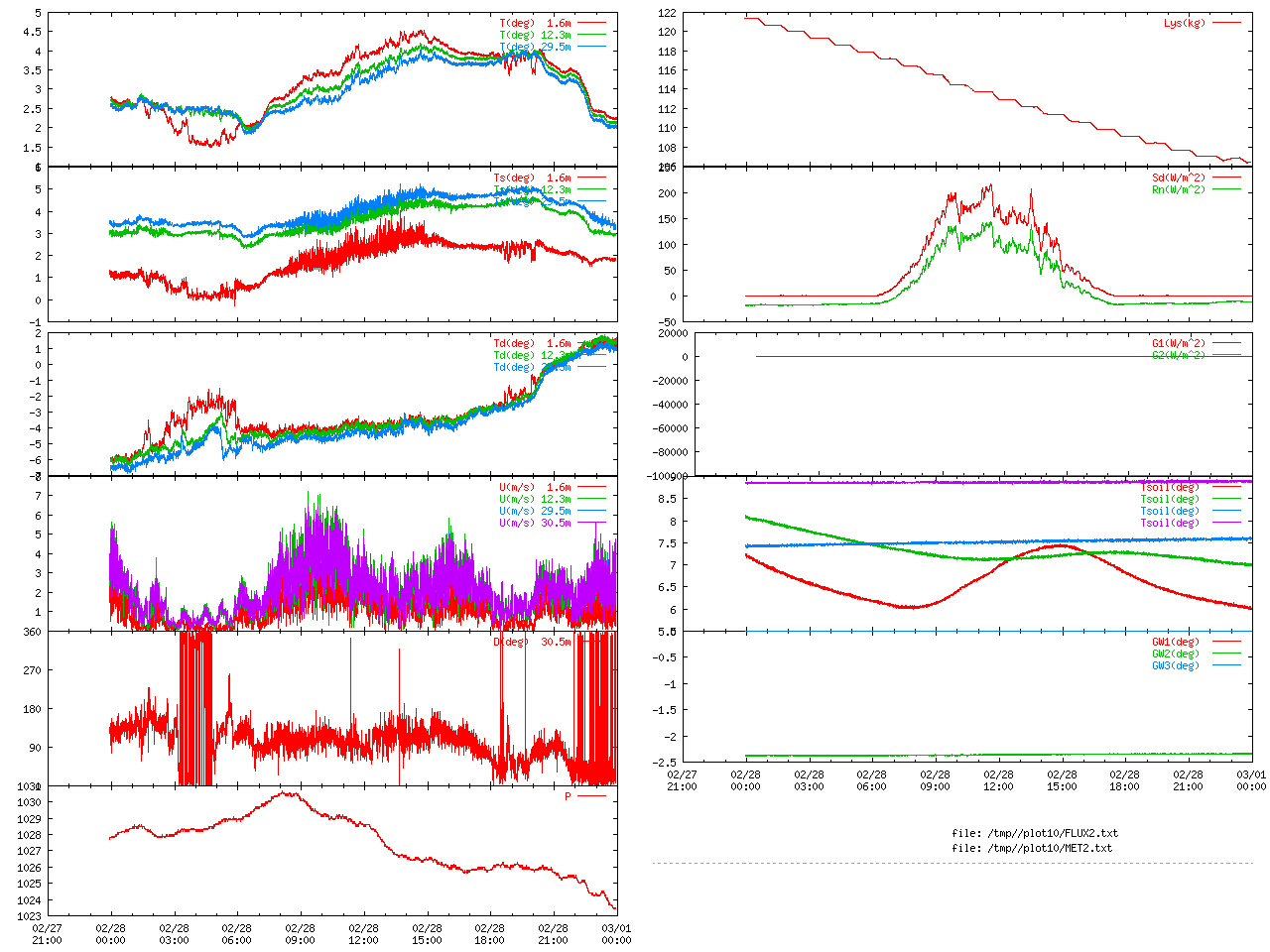Select the file path ending in MET2.txt
Screen dimensions: 1270x952
click(1032, 849)
